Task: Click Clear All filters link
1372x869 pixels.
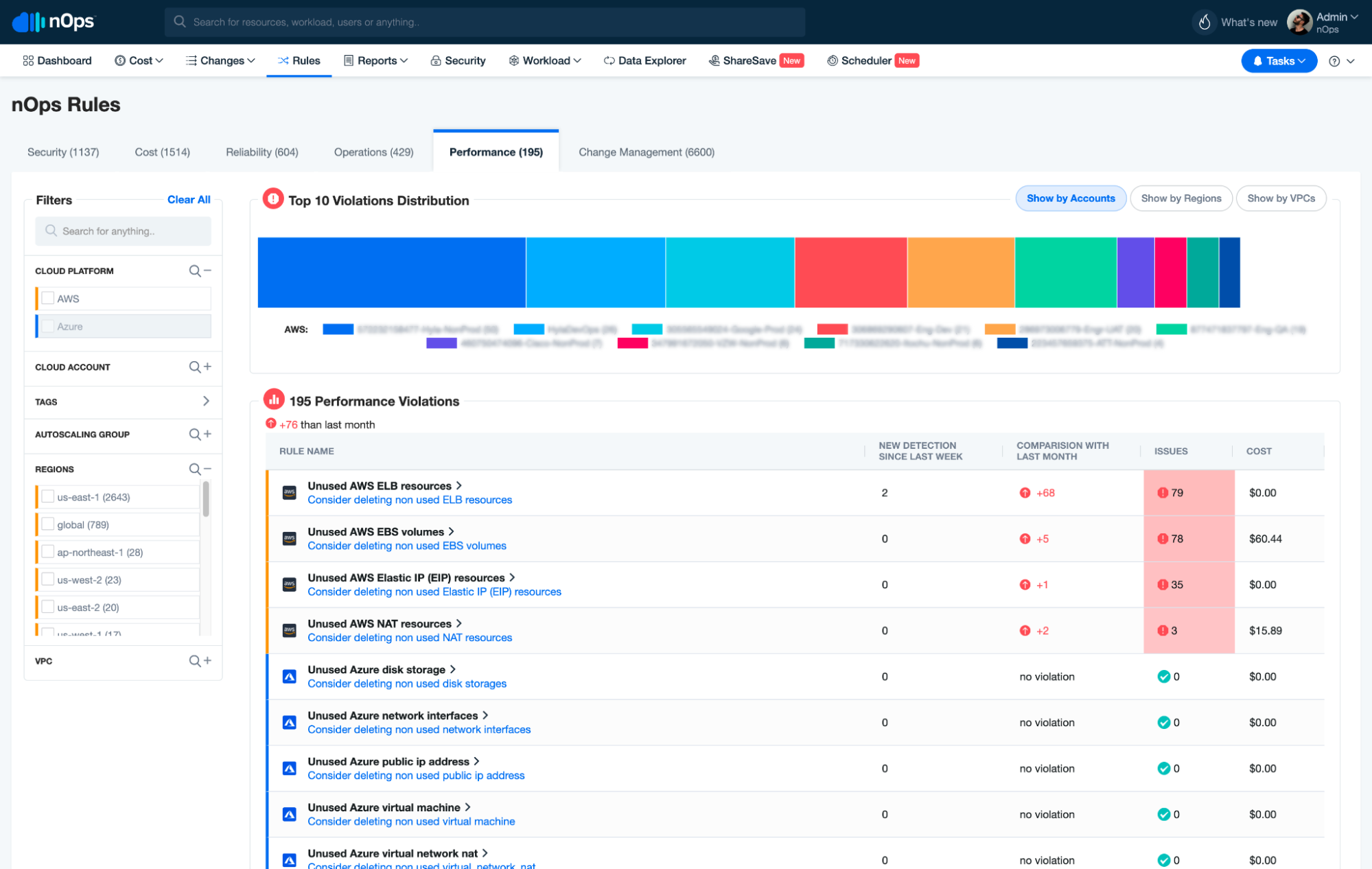Action: click(x=189, y=200)
